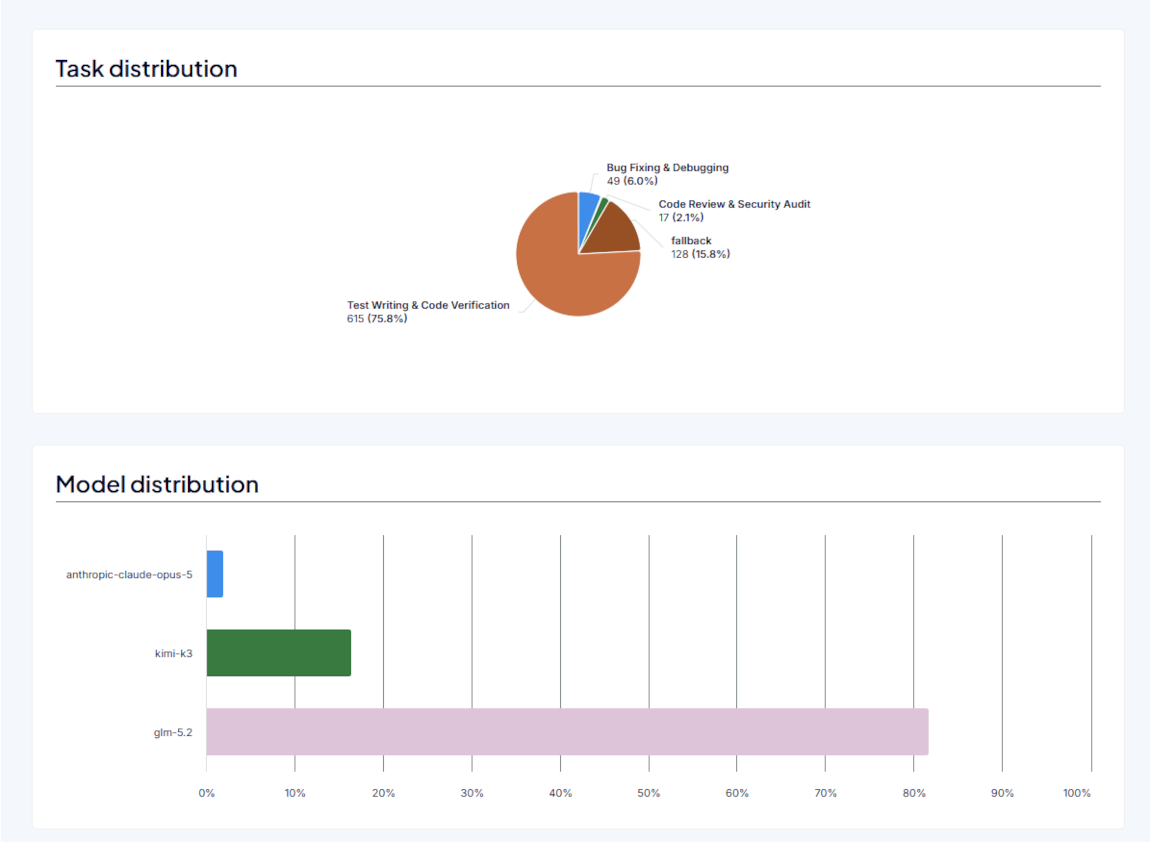This screenshot has height=842, width=1150.
Task: Click the 'kimi-k3' axis label
Action: click(x=174, y=654)
